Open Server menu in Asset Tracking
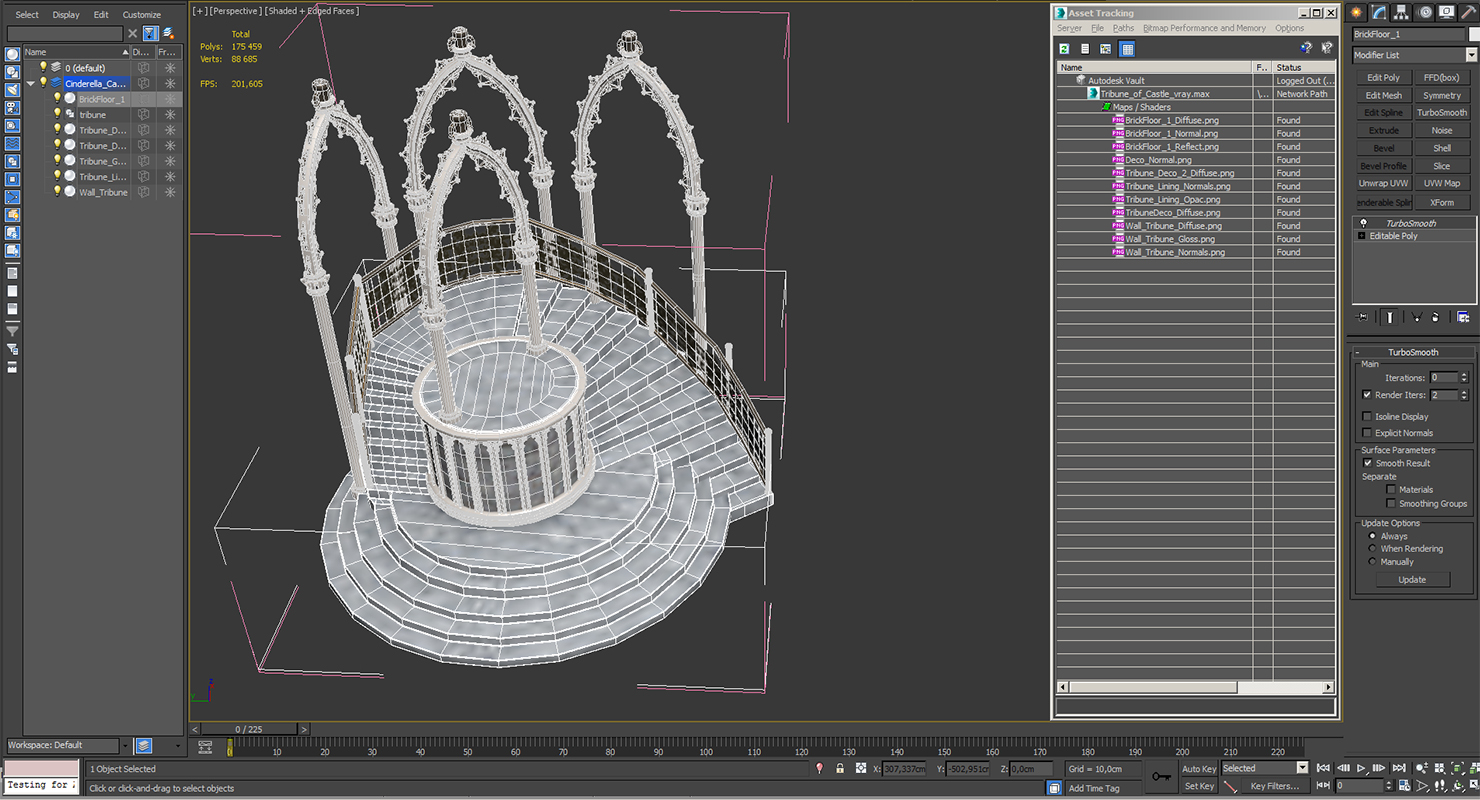1480x800 pixels. point(1069,28)
